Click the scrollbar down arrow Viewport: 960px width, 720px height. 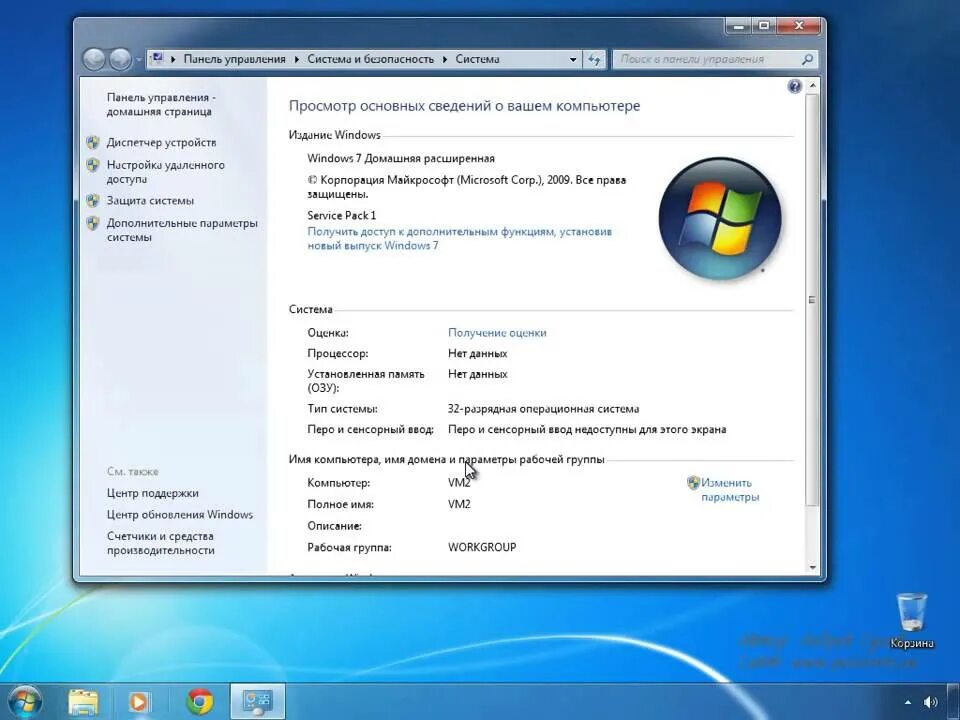[813, 567]
